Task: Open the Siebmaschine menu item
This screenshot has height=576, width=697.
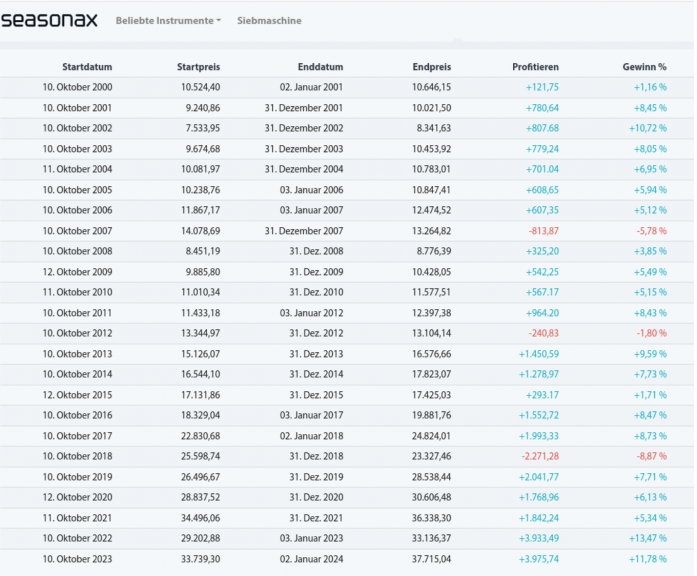Action: click(269, 21)
